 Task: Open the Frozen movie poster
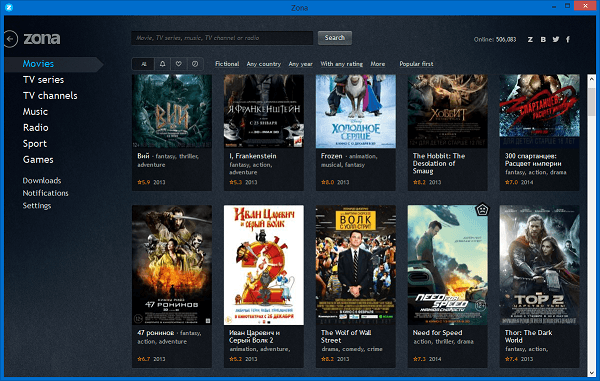[356, 111]
